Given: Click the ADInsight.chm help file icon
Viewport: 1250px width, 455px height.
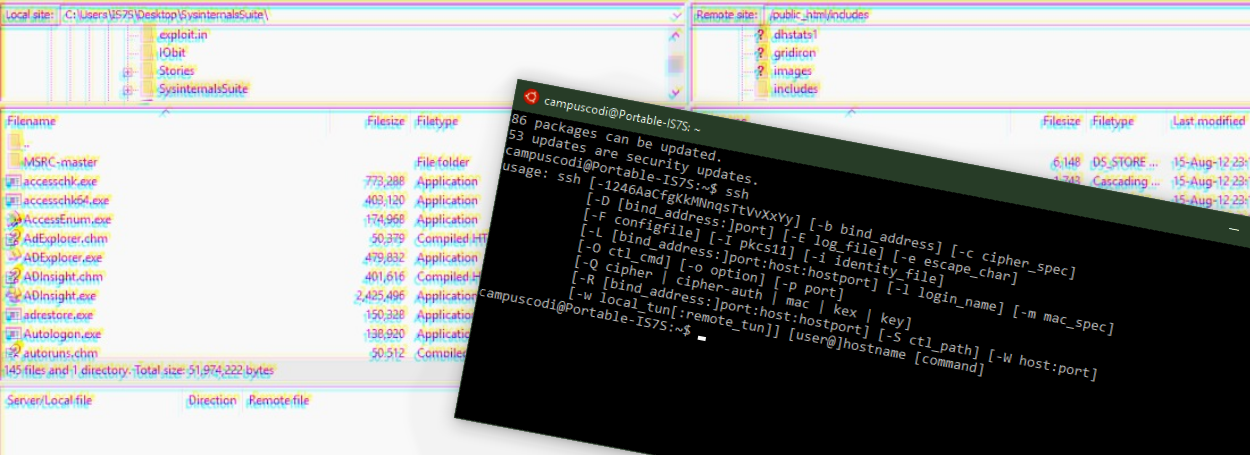Looking at the screenshot, I should [x=13, y=276].
